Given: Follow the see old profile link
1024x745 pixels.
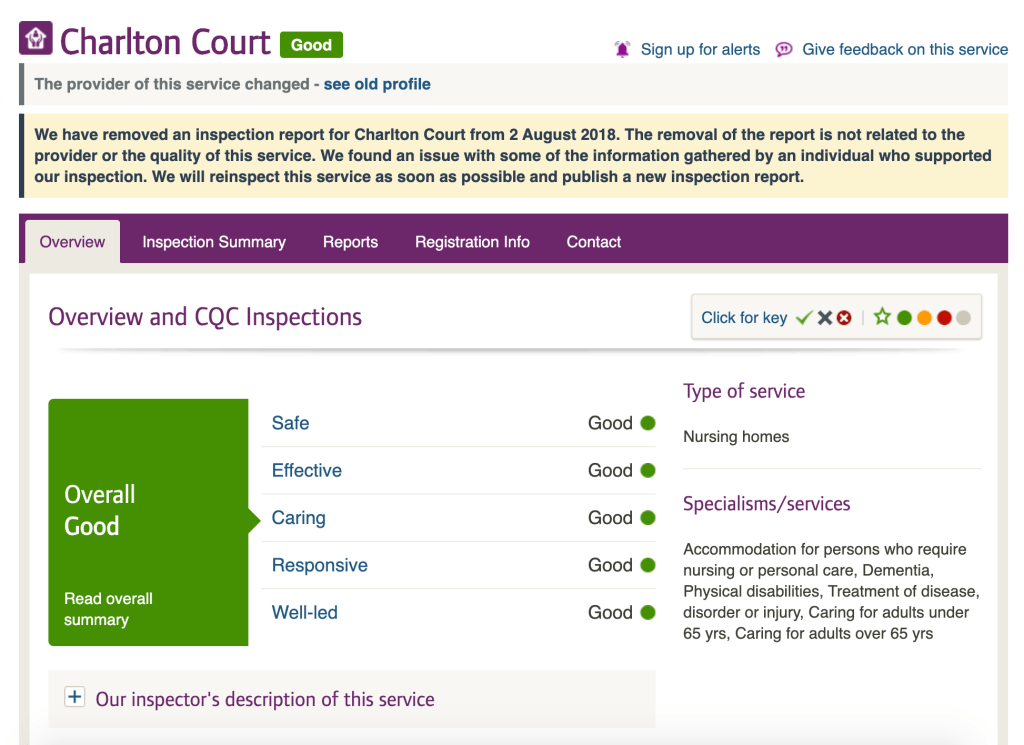Looking at the screenshot, I should 377,84.
